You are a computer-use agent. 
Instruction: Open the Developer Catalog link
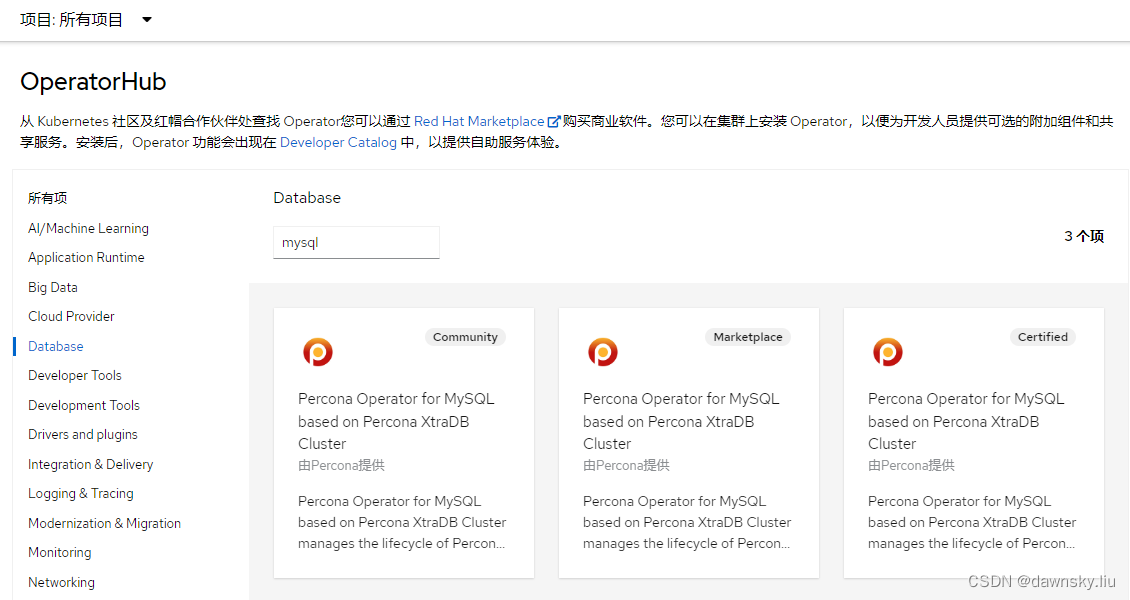click(x=338, y=143)
